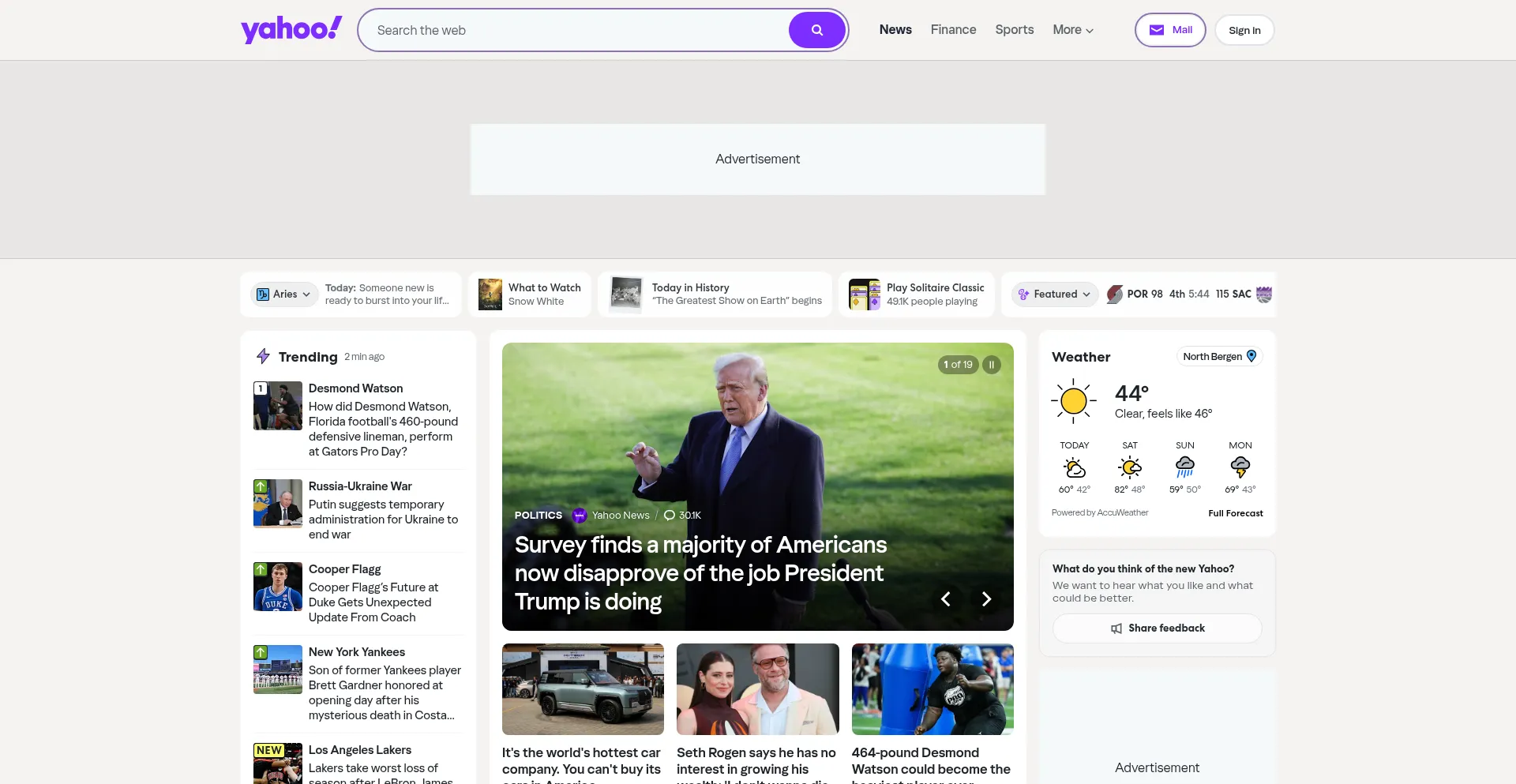Image resolution: width=1516 pixels, height=784 pixels.
Task: Click the Sign in button
Action: click(x=1244, y=30)
